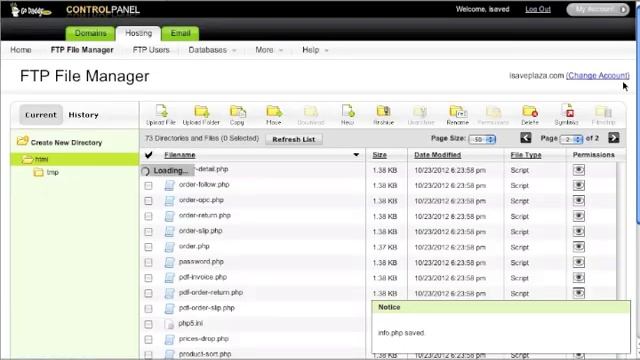640x360 pixels.
Task: Check the box for order-follow.php
Action: (x=149, y=186)
